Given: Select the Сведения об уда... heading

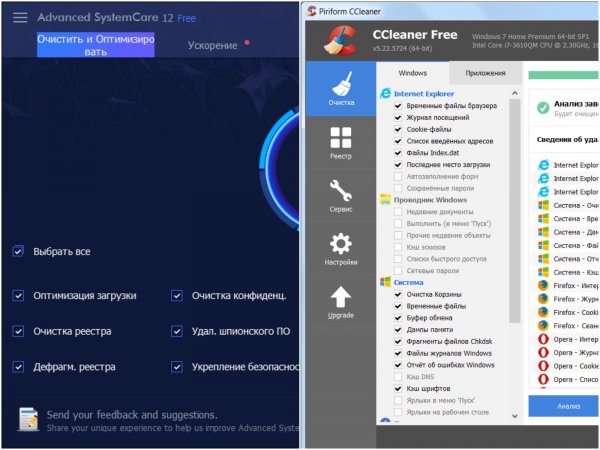Looking at the screenshot, I should [567, 139].
